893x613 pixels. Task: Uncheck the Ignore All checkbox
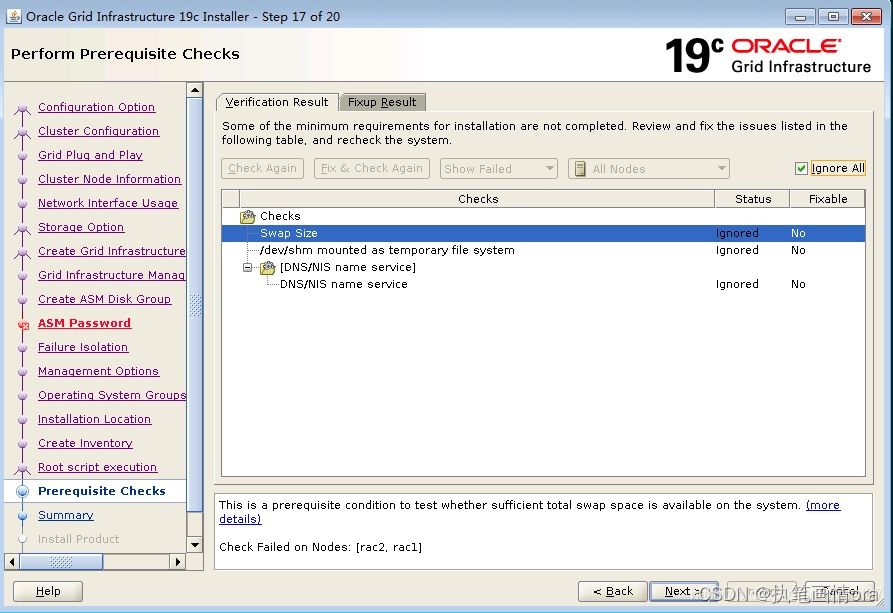pyautogui.click(x=800, y=168)
